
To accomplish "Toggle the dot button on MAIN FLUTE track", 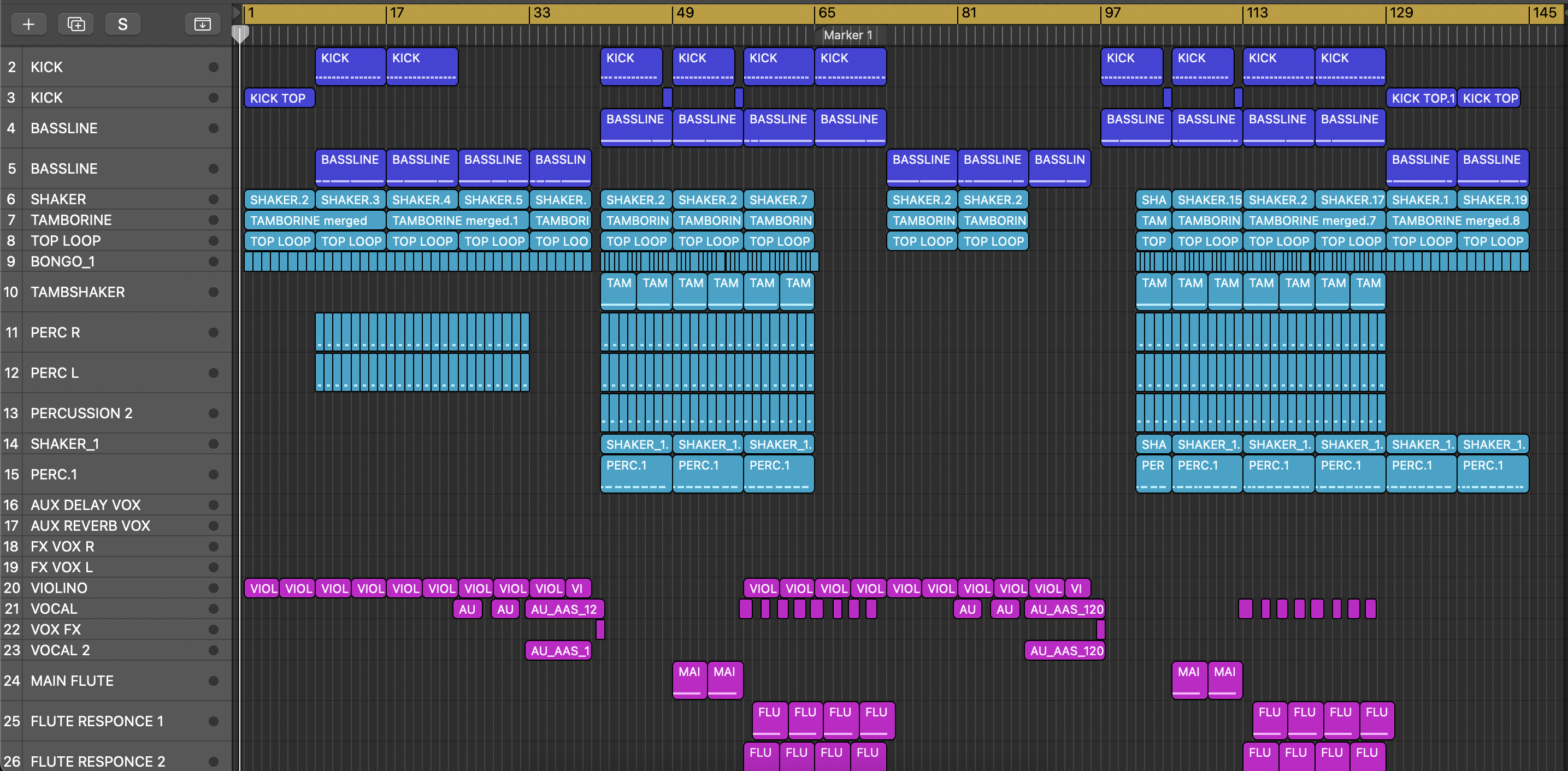I will tap(213, 680).
